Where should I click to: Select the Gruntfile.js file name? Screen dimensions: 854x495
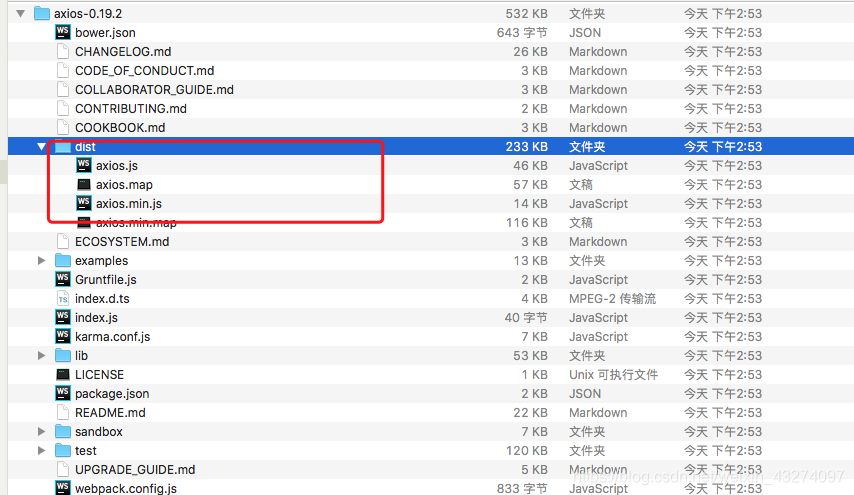(x=106, y=280)
